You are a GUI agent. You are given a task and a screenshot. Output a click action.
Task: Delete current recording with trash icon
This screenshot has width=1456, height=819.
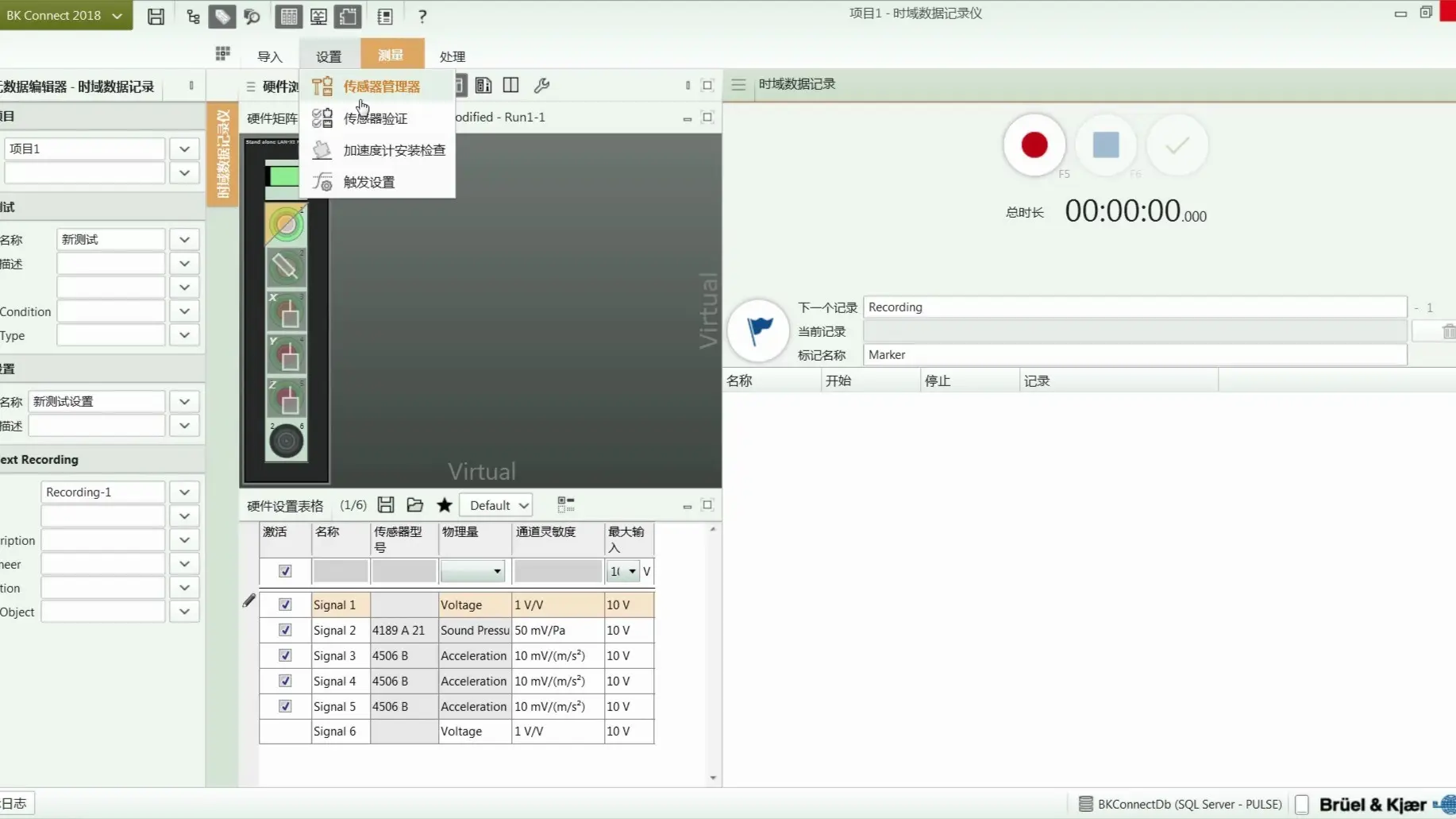pyautogui.click(x=1448, y=331)
